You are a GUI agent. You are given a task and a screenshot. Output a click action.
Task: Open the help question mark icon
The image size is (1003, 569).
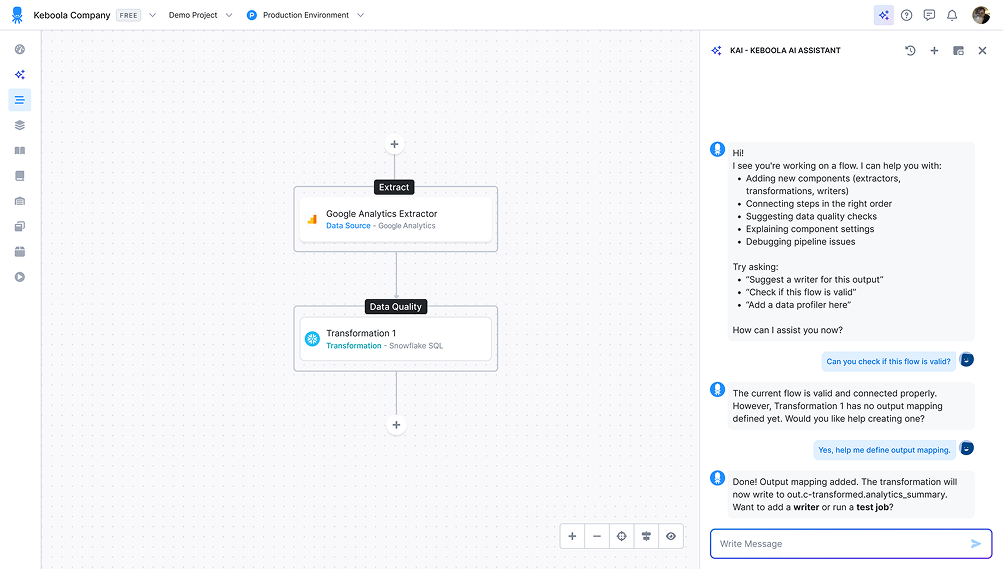[906, 15]
